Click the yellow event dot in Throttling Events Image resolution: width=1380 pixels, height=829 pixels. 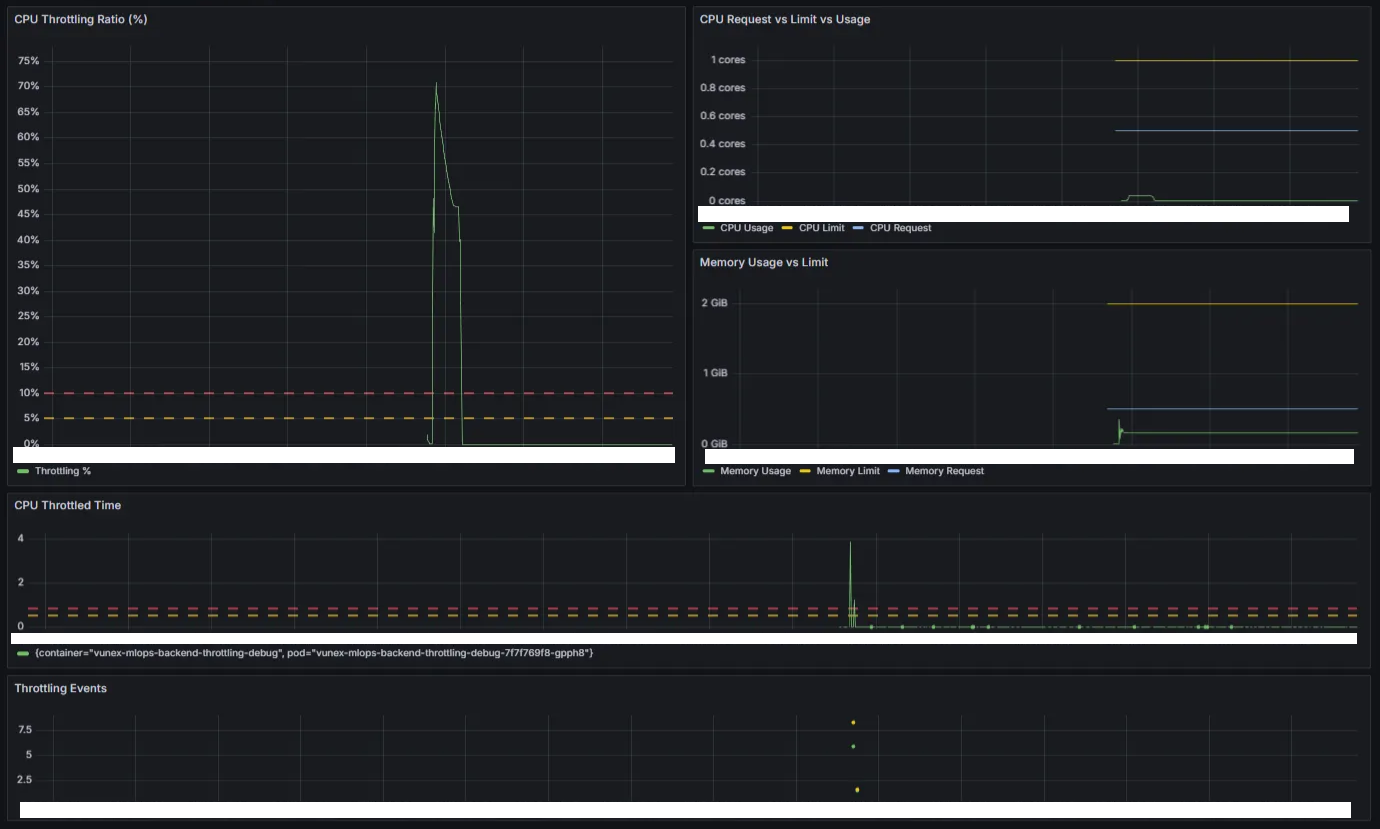tap(853, 721)
